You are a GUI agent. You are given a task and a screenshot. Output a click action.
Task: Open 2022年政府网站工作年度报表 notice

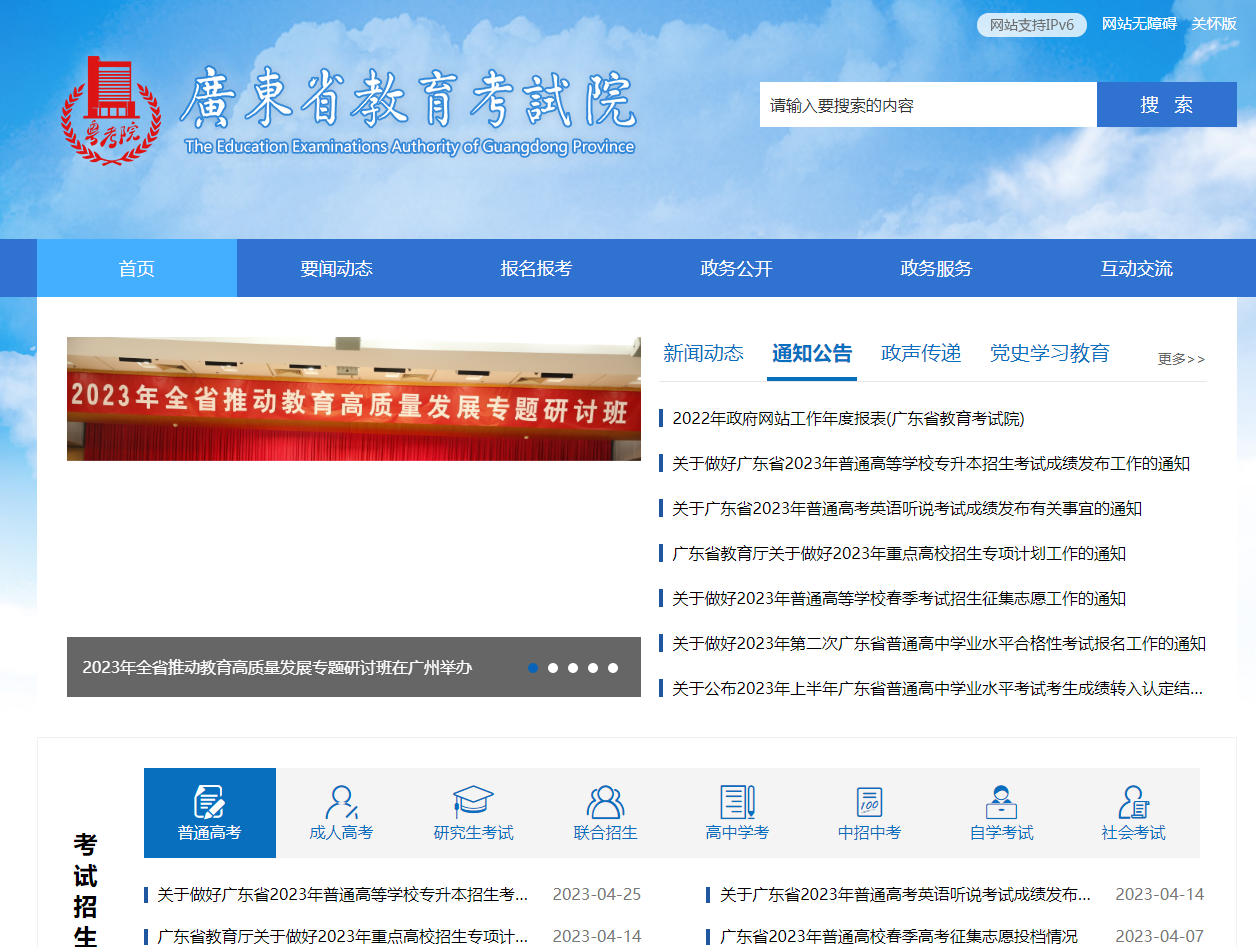click(848, 418)
